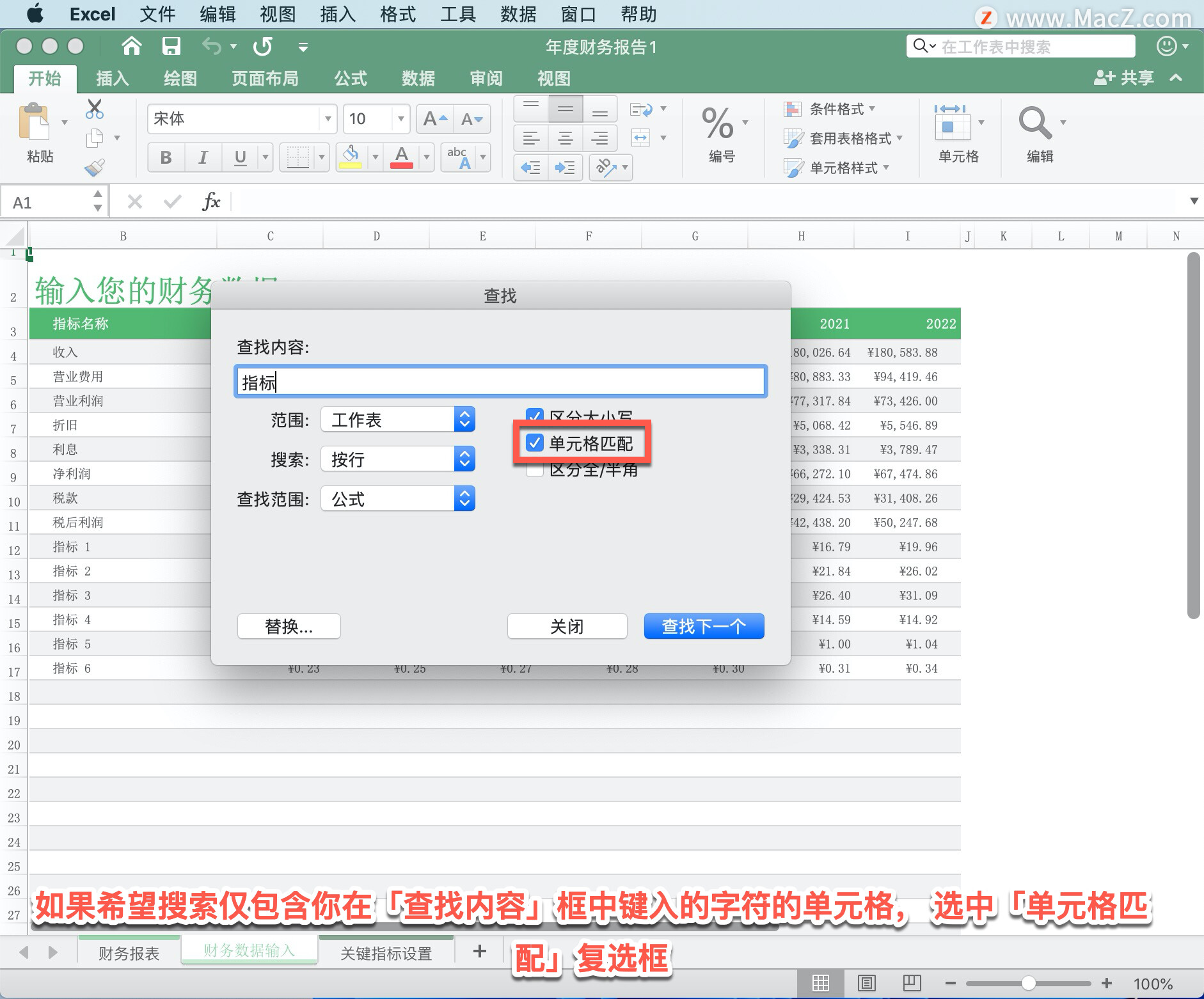The height and width of the screenshot is (999, 1204).
Task: Switch to the 关键指标设置 sheet tab
Action: tap(386, 953)
